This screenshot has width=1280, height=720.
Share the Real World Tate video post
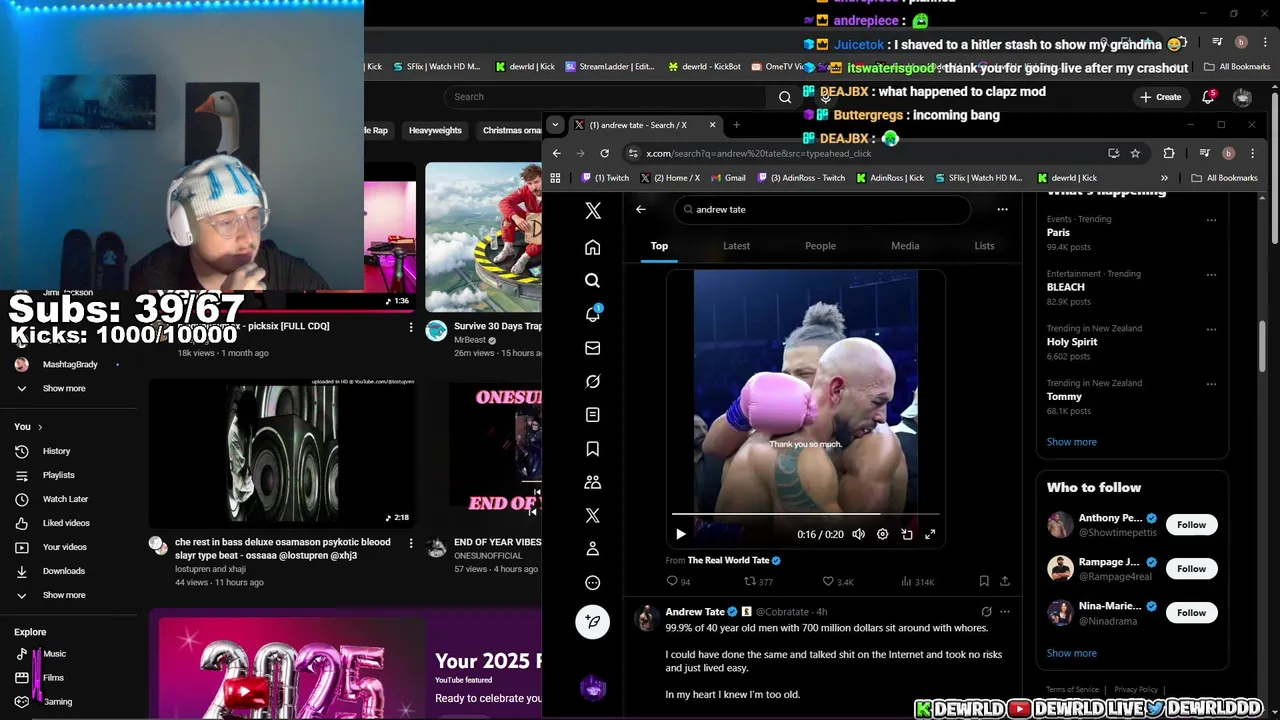click(1005, 581)
